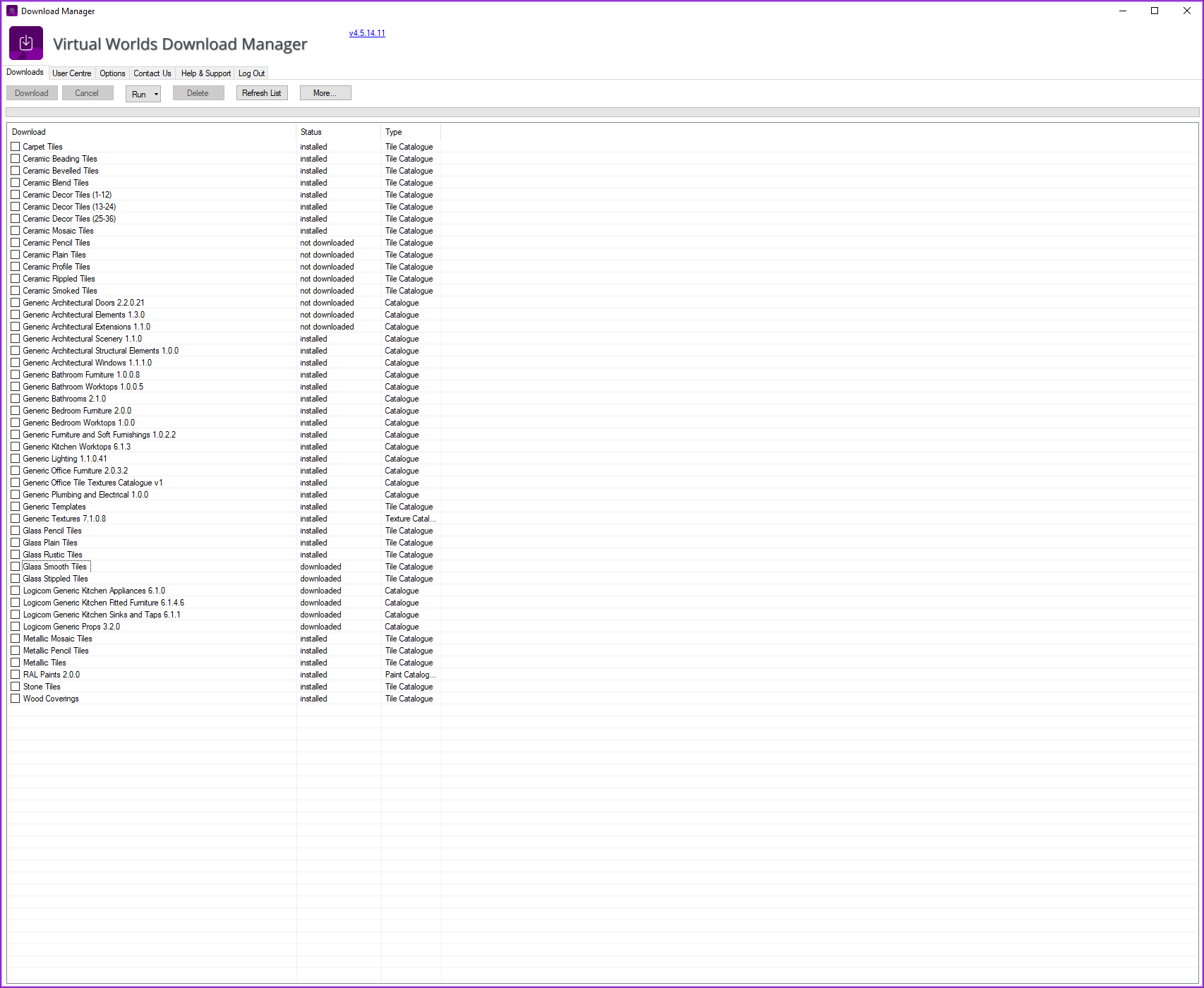Tick the Logicom Generic Props 3.2.0 checkbox

point(15,627)
